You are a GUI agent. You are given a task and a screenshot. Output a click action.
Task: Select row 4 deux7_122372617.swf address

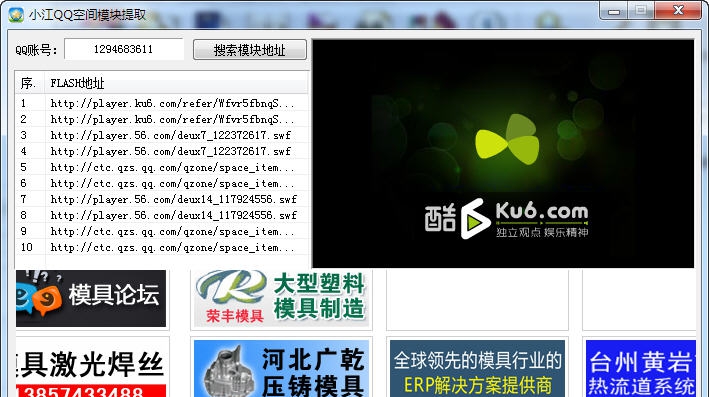(x=162, y=151)
